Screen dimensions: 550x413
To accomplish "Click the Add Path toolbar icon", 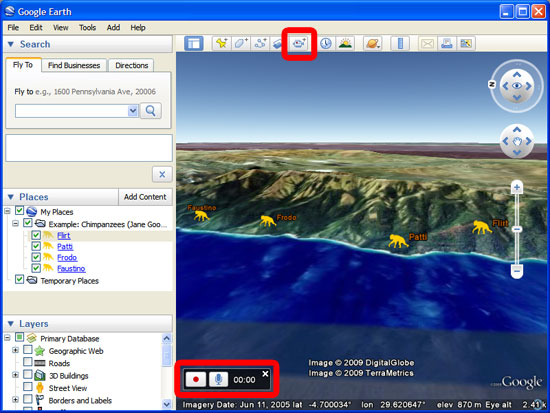I will click(260, 44).
